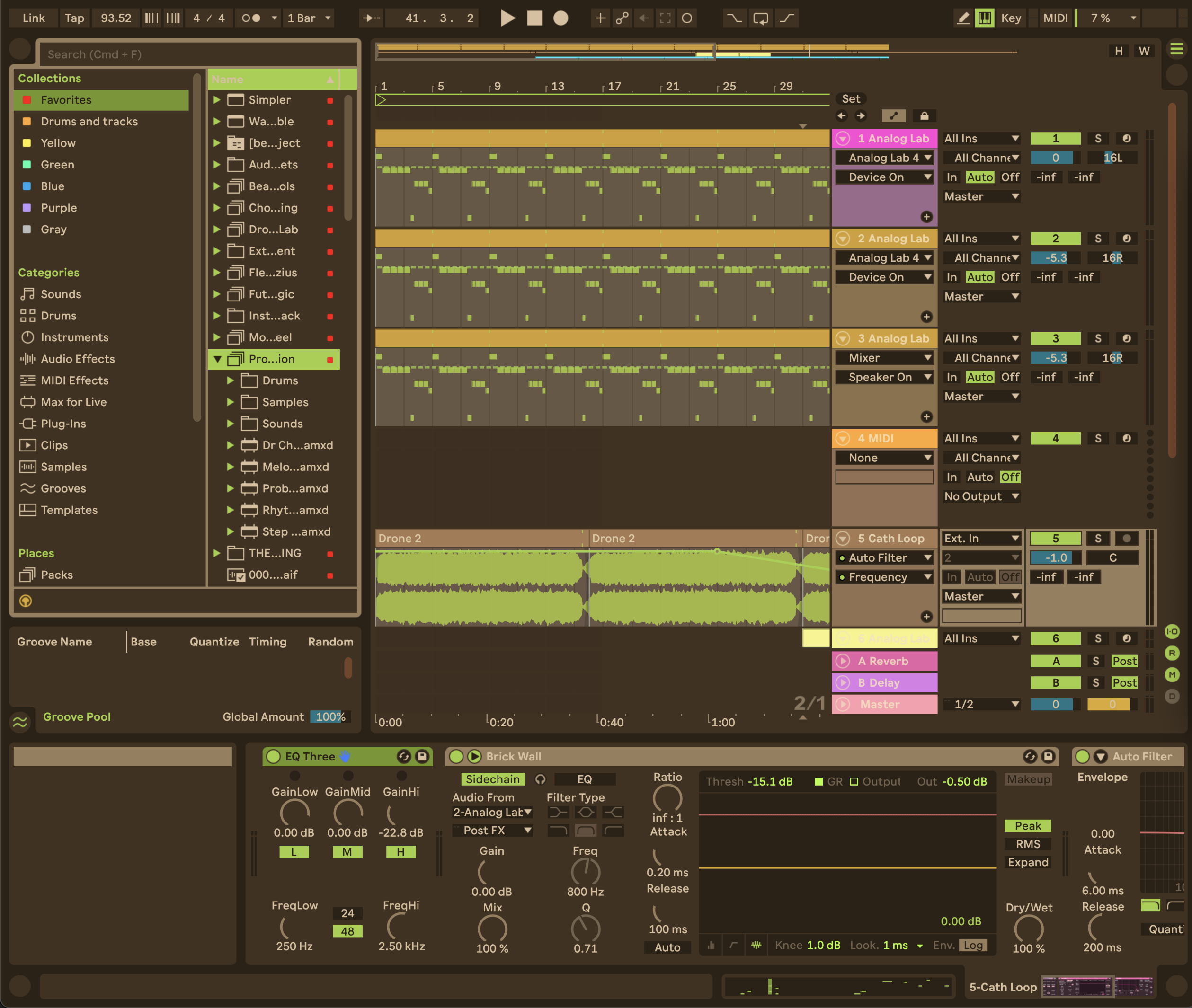The image size is (1192, 1008).
Task: Open Drums and tracks collection
Action: coord(89,121)
